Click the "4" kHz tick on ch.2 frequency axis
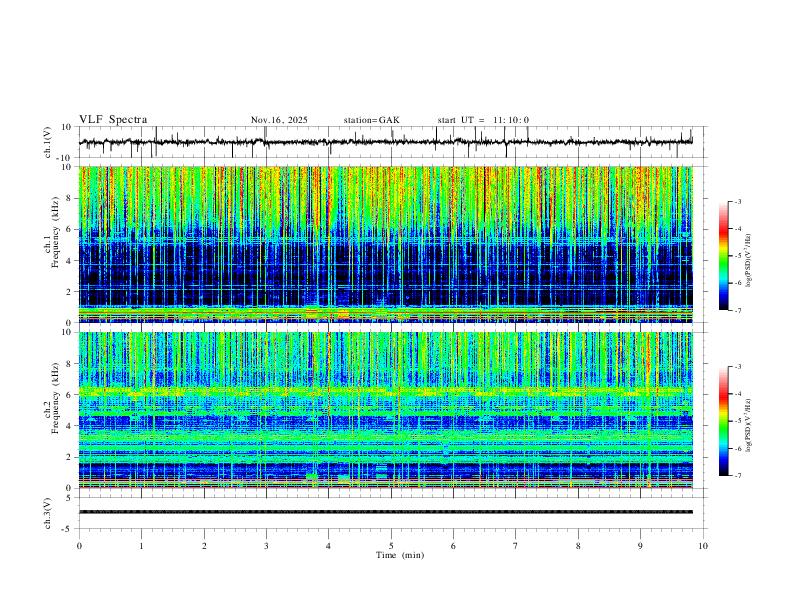Viewport: 792px width, 612px height. [70, 426]
